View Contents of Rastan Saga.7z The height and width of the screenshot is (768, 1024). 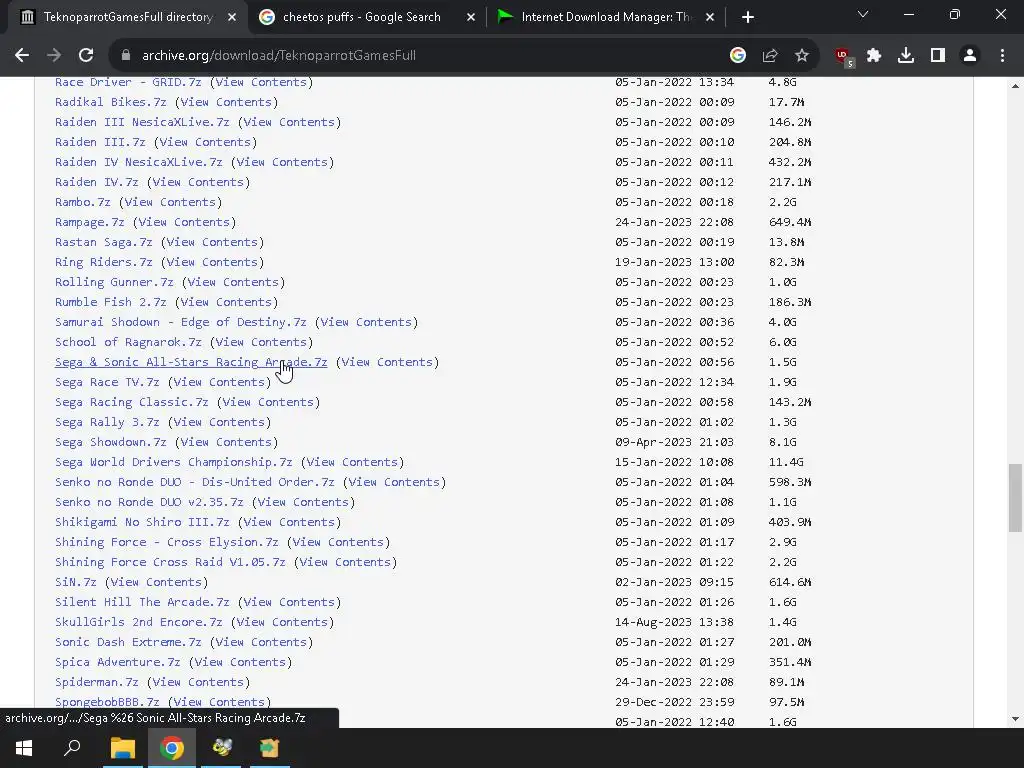[x=212, y=242]
